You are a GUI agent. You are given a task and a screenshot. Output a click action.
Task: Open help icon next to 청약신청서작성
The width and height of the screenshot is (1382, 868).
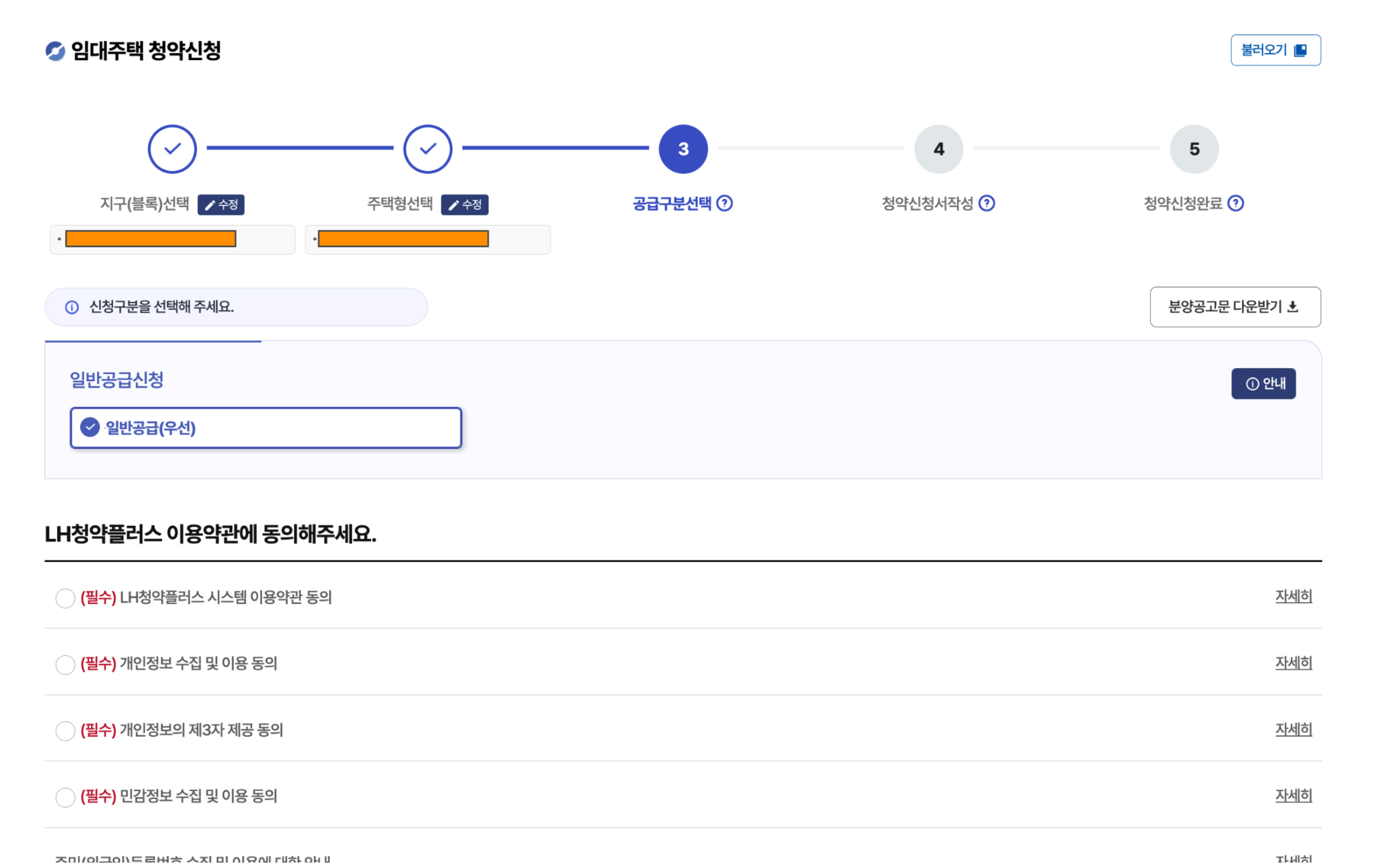pyautogui.click(x=986, y=203)
